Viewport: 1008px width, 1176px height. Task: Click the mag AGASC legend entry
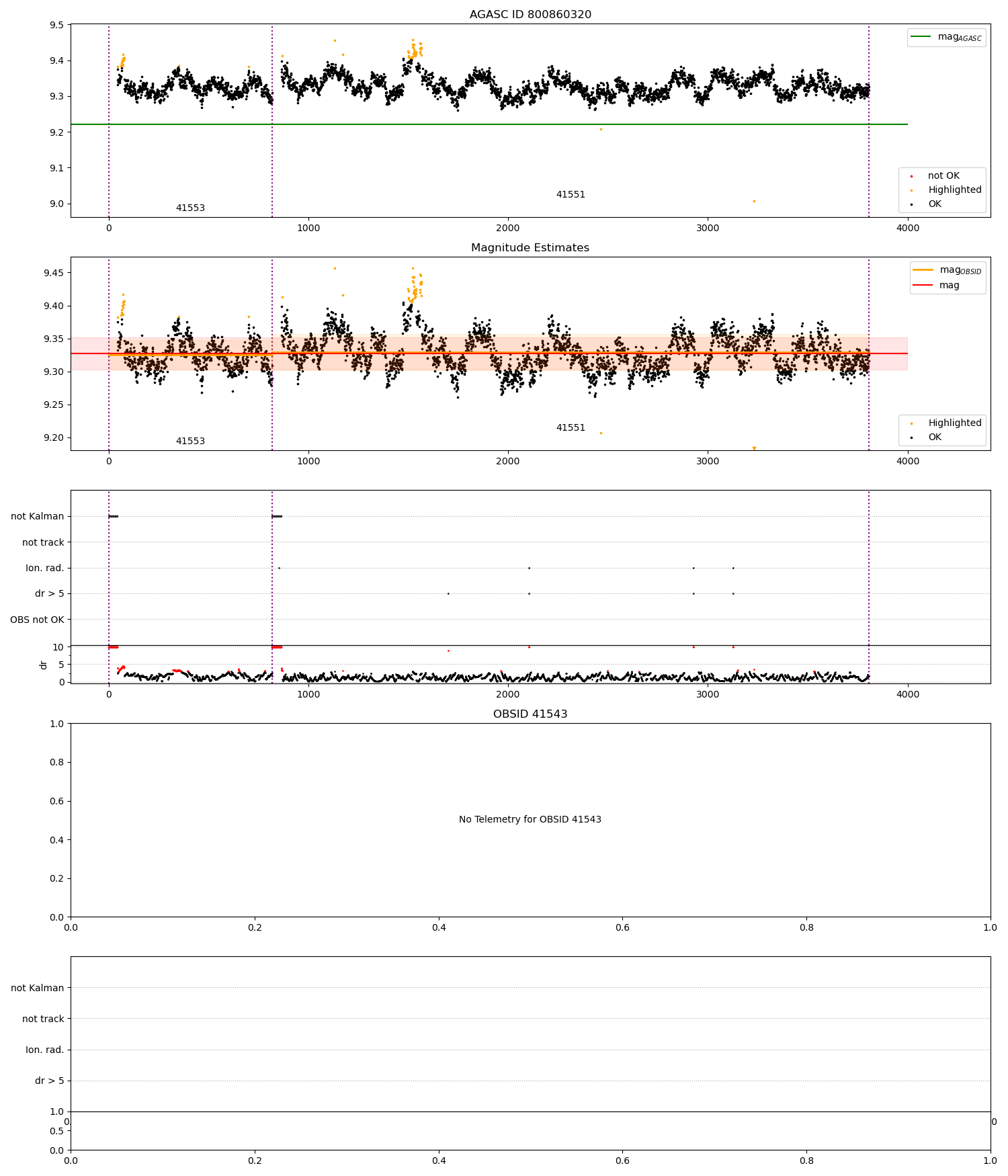947,37
